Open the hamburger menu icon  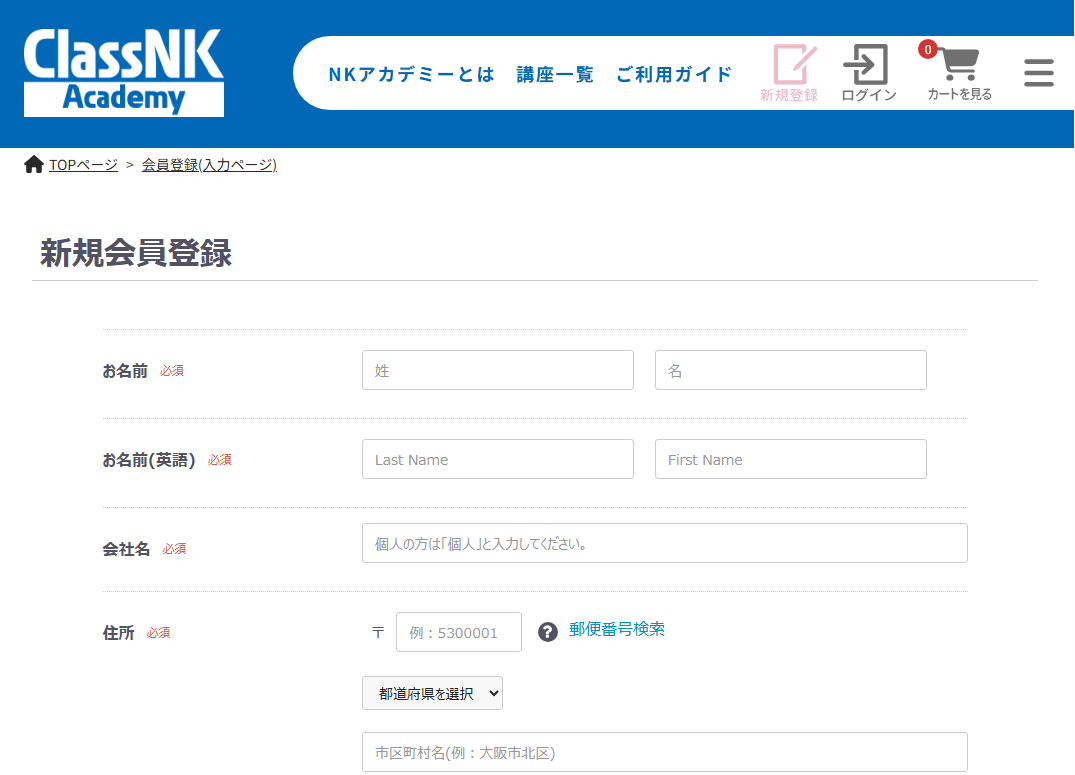(x=1039, y=73)
